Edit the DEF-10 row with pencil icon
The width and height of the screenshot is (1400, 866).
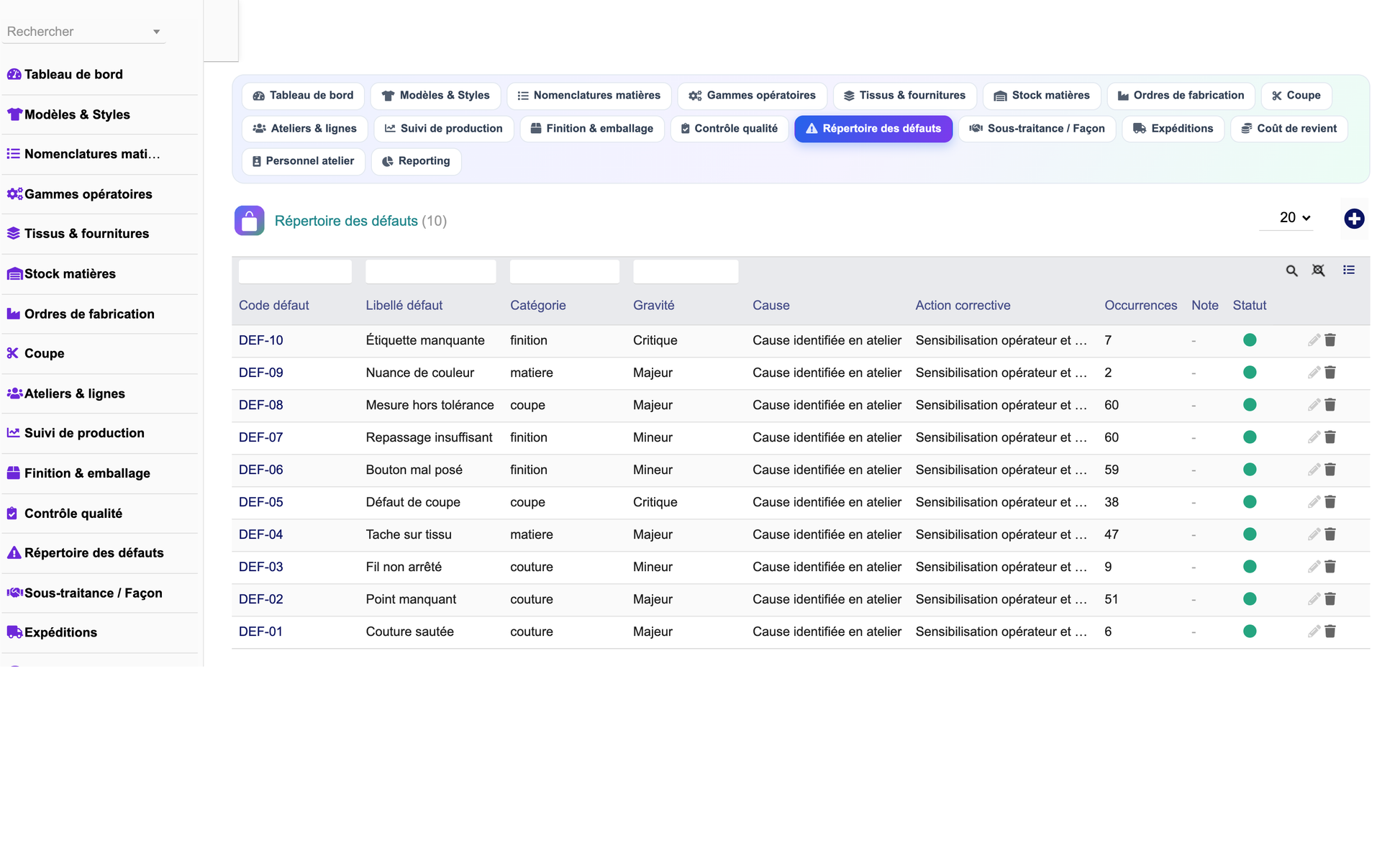(1314, 340)
